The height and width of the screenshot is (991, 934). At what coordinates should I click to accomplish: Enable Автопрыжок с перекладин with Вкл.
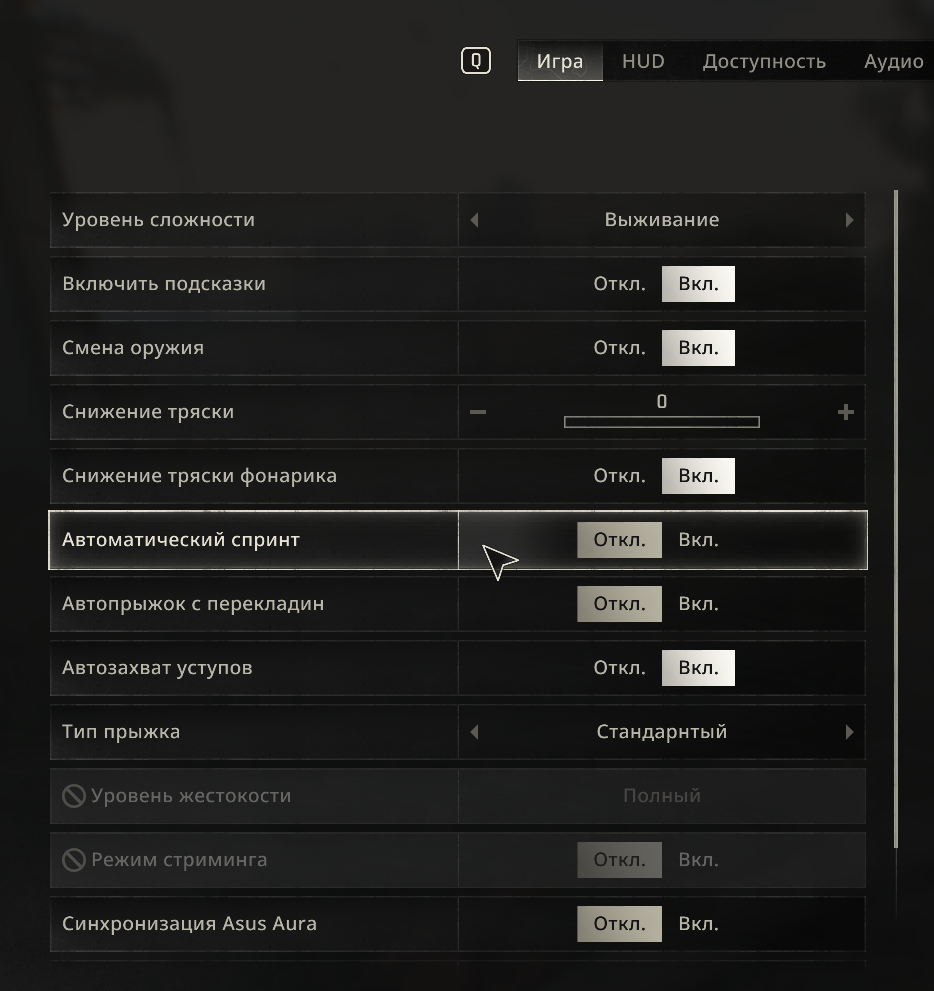698,604
